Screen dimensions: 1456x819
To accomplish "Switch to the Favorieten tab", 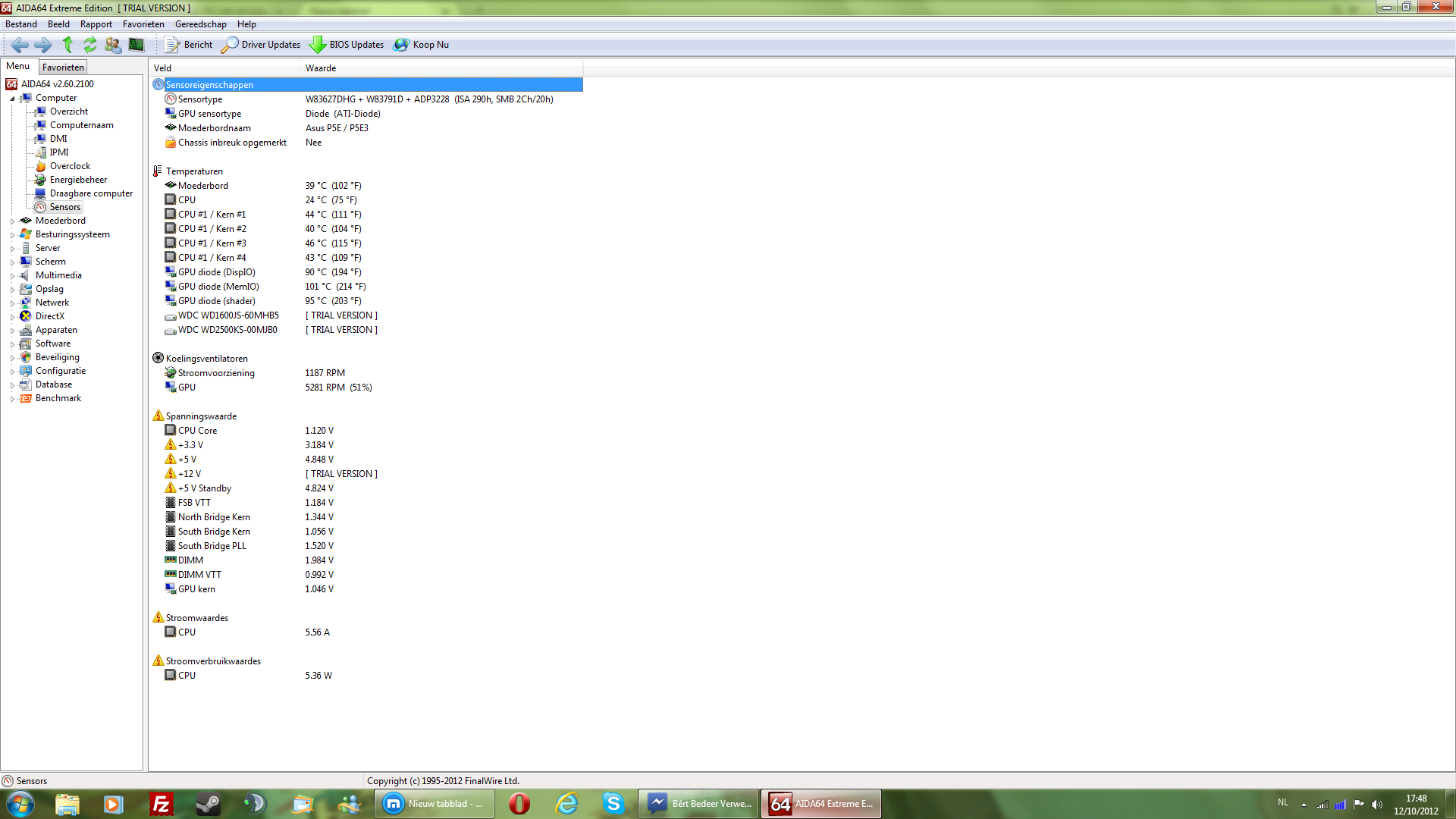I will coord(63,67).
